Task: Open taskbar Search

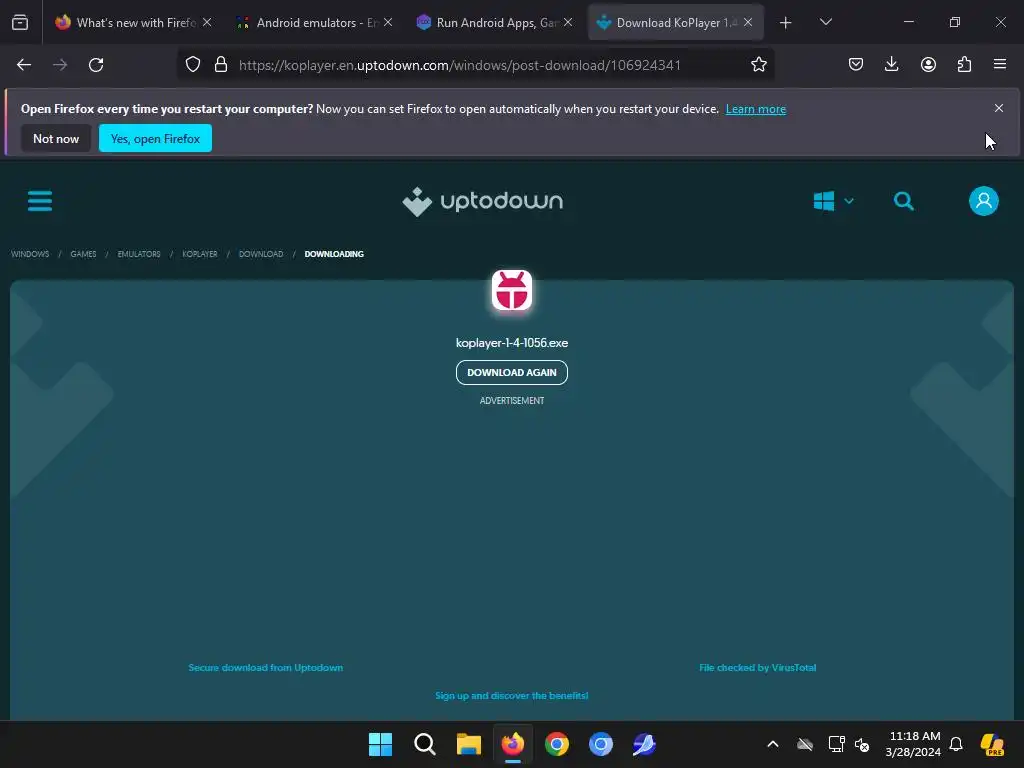Action: point(424,744)
